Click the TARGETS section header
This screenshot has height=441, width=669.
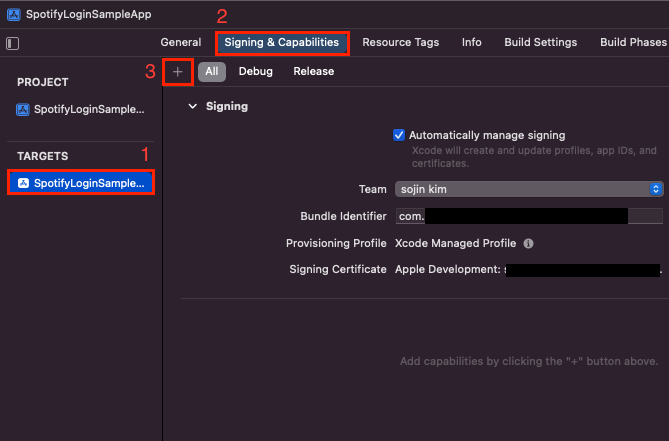[x=43, y=156]
